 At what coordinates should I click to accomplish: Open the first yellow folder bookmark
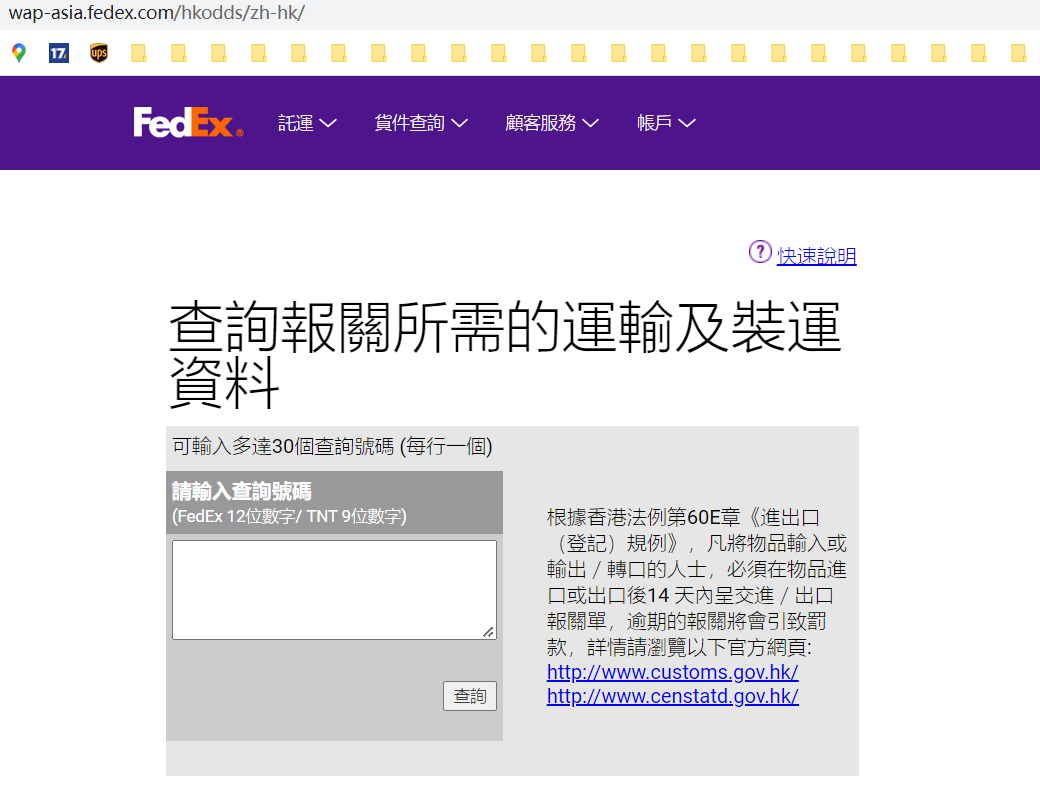click(139, 53)
